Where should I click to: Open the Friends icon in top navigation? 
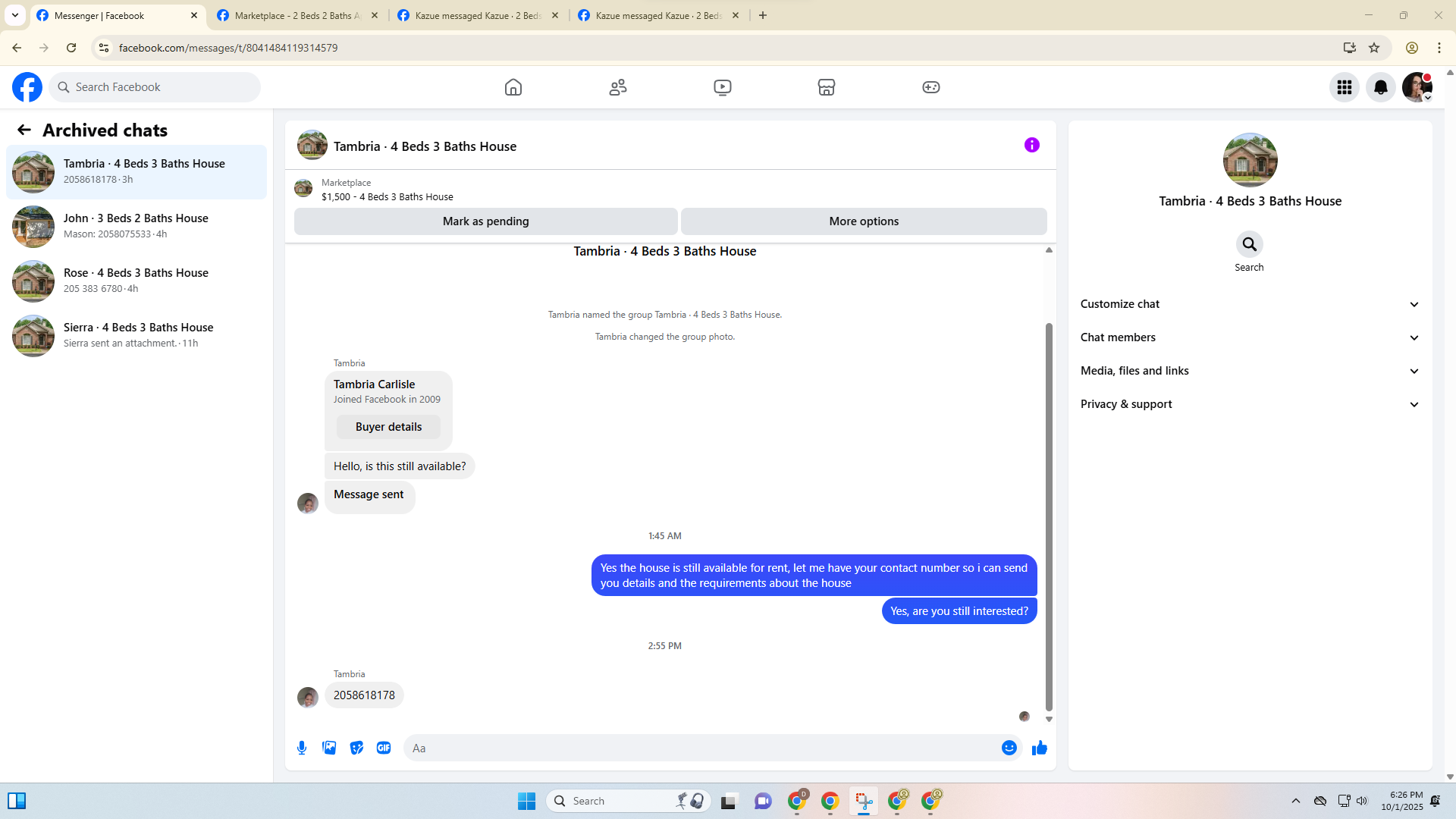(x=618, y=87)
